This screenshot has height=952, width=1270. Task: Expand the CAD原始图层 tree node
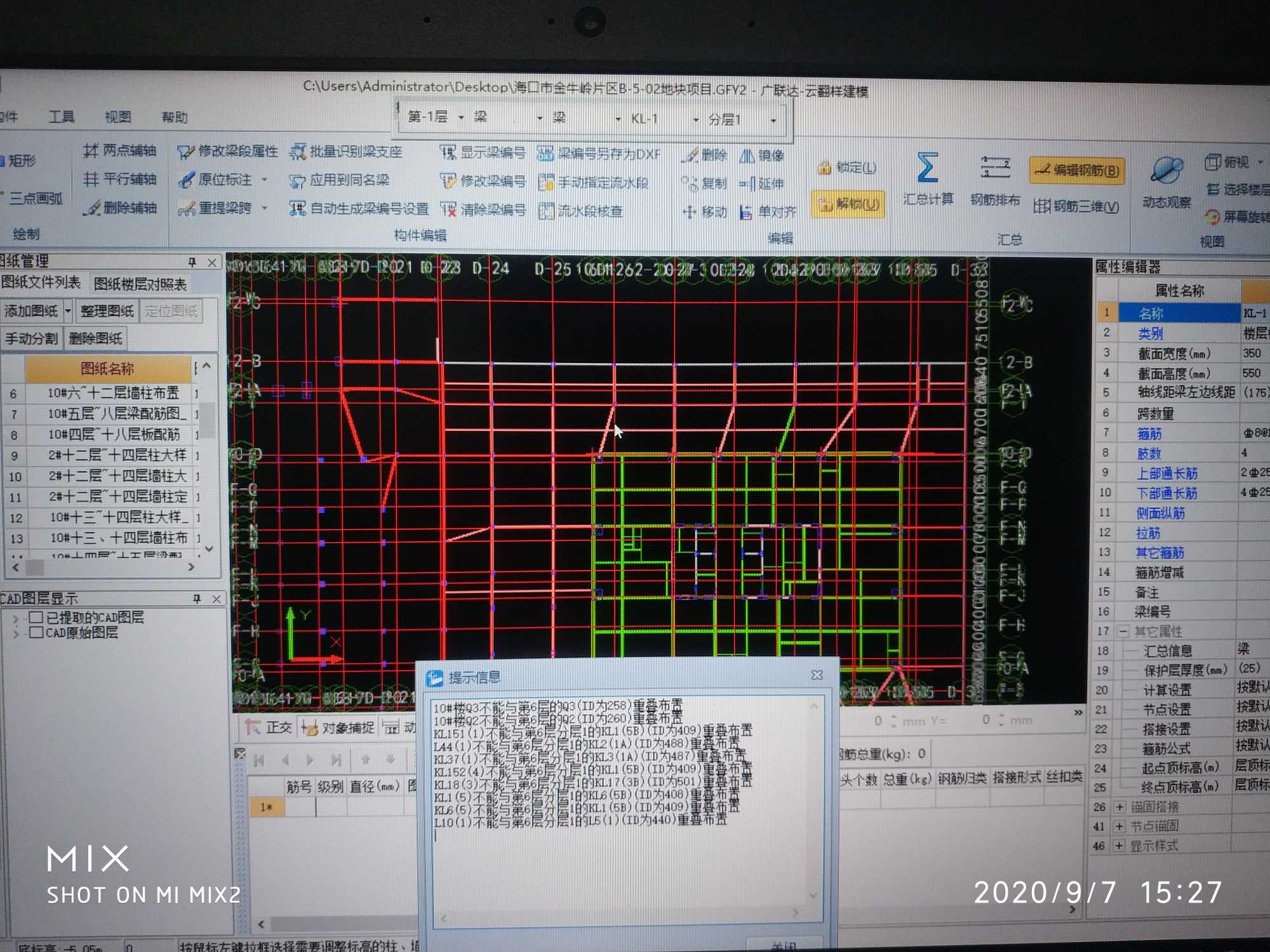pos(15,633)
